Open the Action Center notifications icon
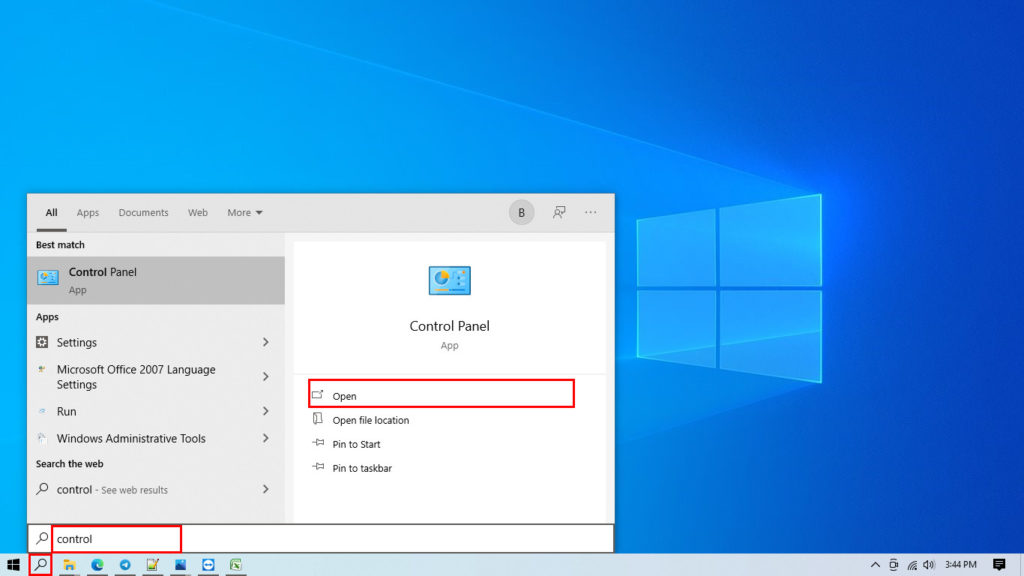 (x=999, y=565)
